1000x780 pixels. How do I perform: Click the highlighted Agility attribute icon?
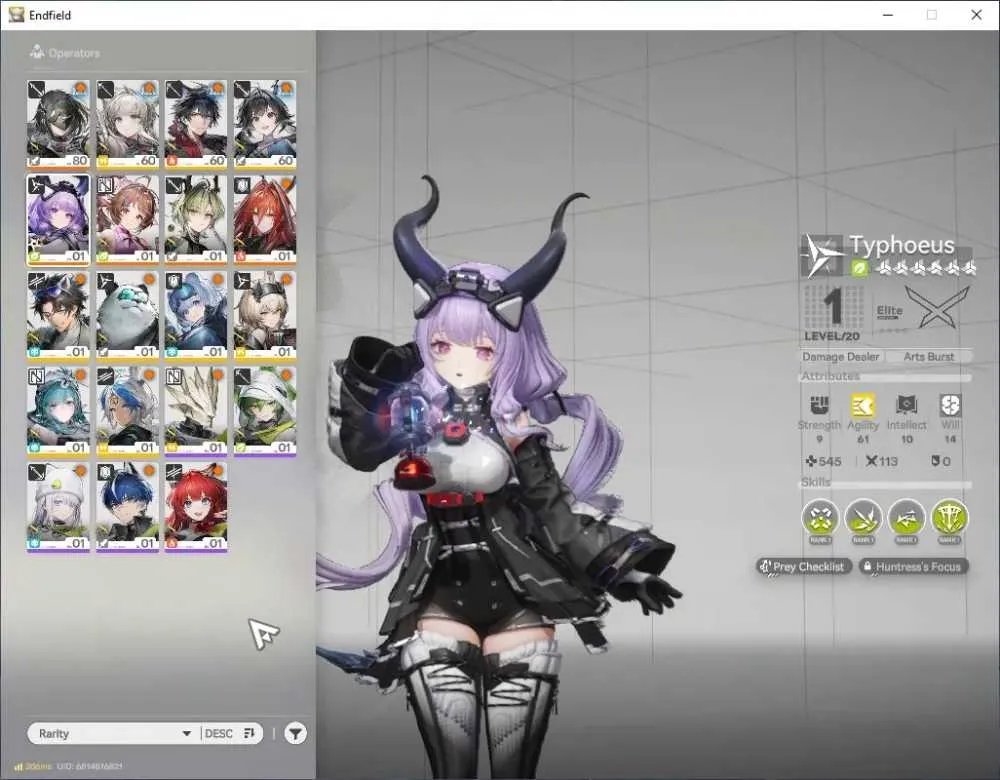coord(863,405)
